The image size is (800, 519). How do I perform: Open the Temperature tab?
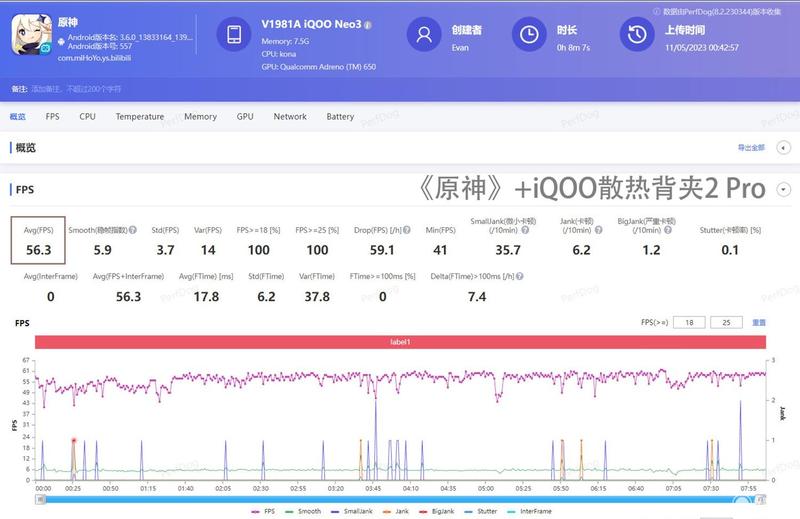[140, 116]
